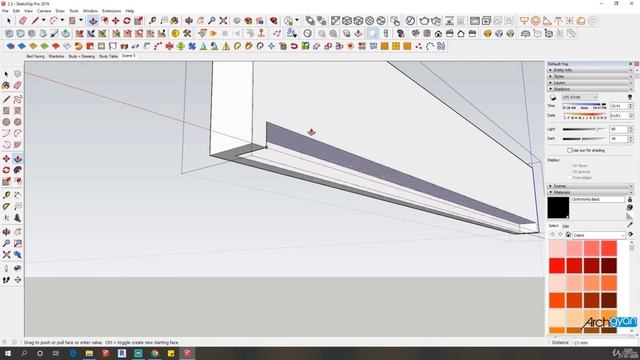Expand the Layers panel

click(x=589, y=82)
